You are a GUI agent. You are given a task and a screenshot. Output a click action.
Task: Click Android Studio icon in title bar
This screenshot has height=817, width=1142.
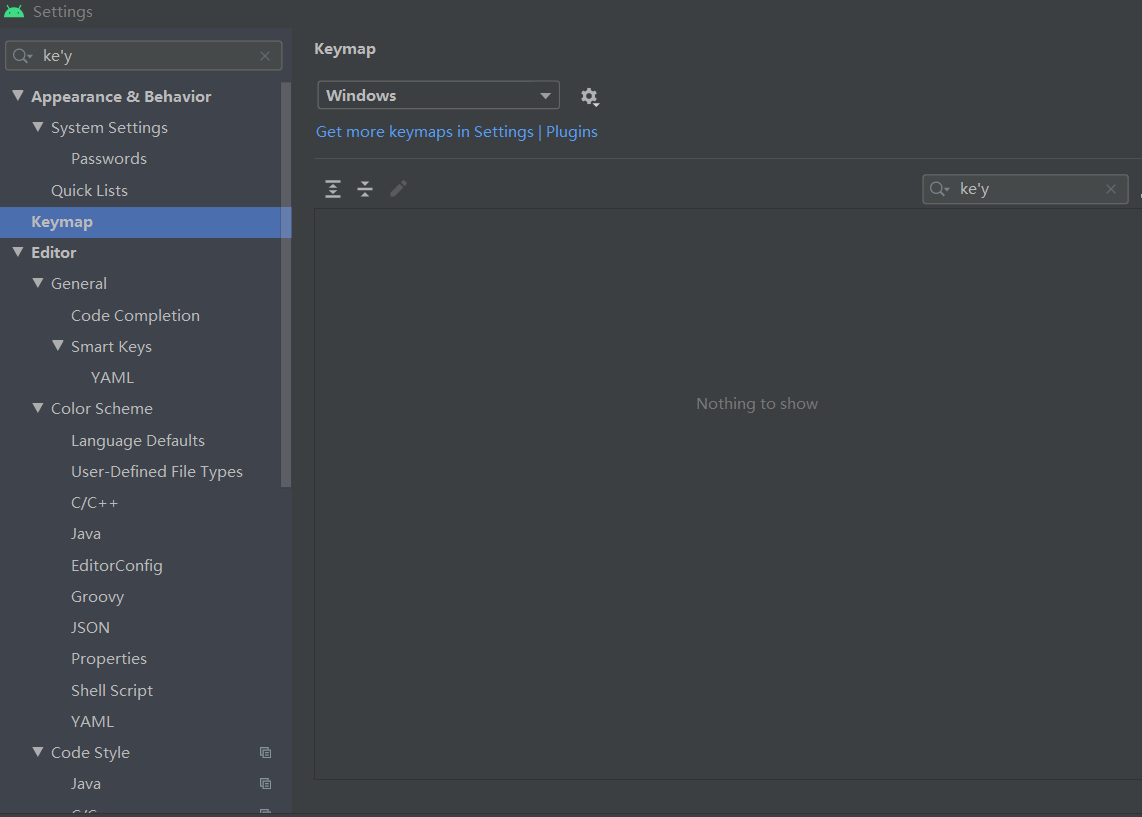pyautogui.click(x=14, y=12)
